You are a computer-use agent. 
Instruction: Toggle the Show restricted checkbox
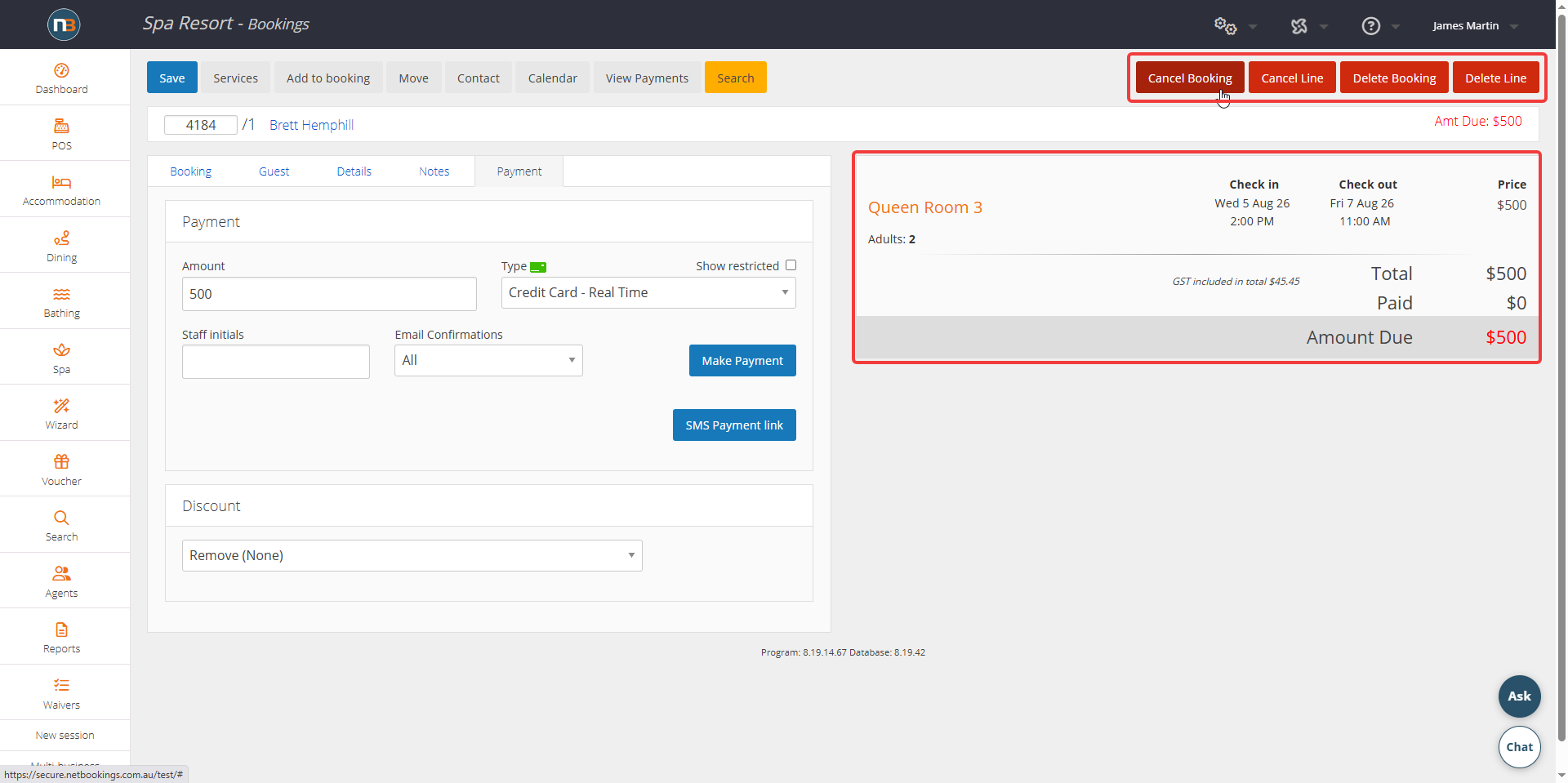[x=791, y=265]
